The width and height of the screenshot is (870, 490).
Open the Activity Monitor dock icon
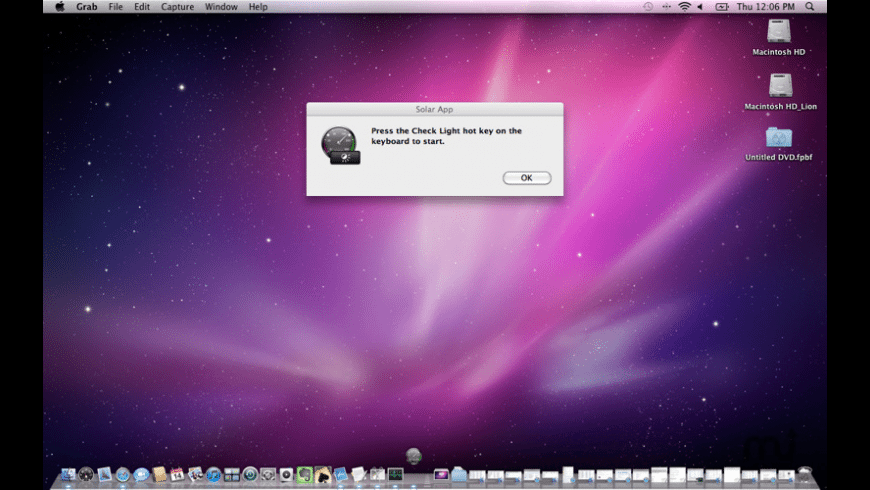(x=396, y=474)
